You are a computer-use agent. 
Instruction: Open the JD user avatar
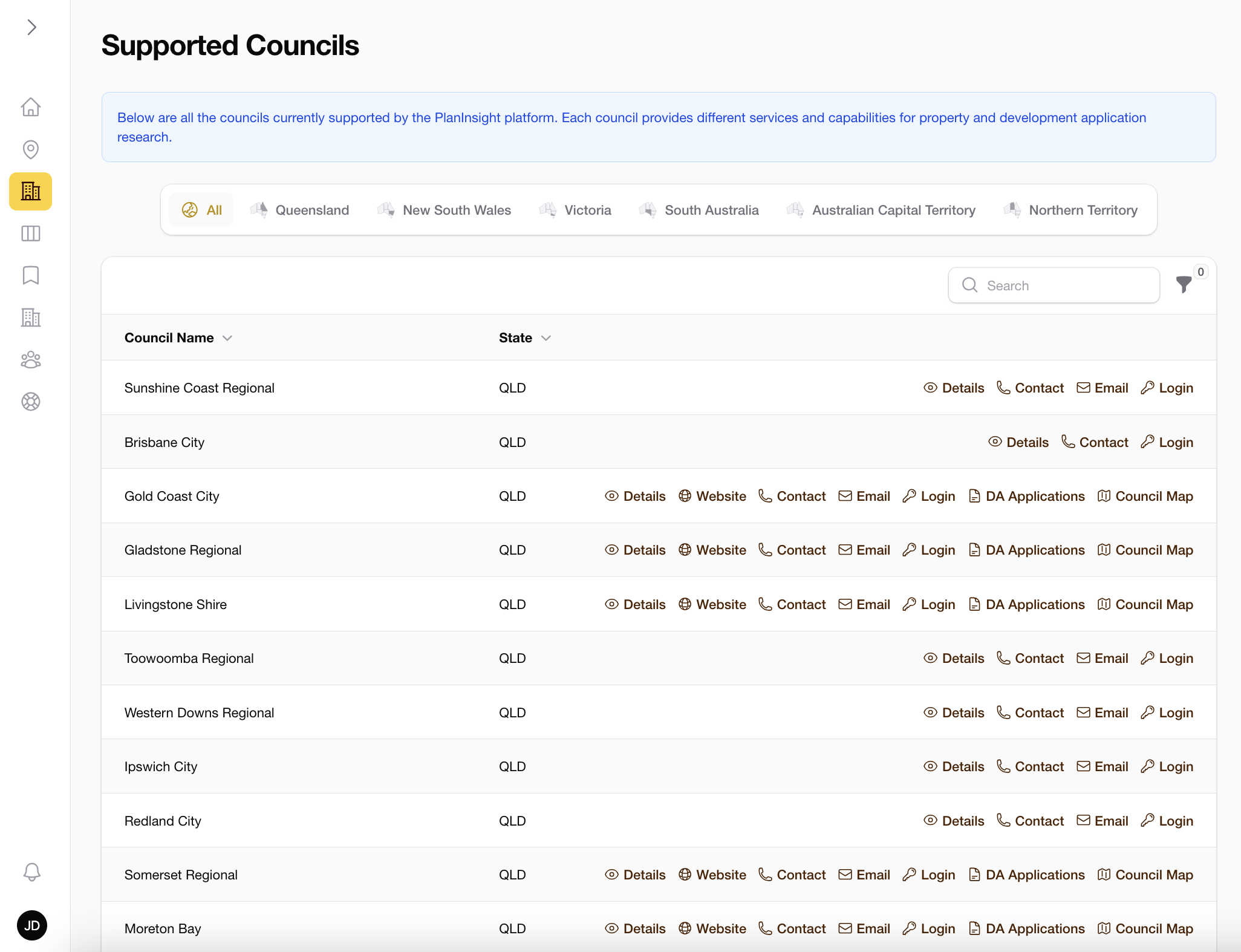point(32,925)
